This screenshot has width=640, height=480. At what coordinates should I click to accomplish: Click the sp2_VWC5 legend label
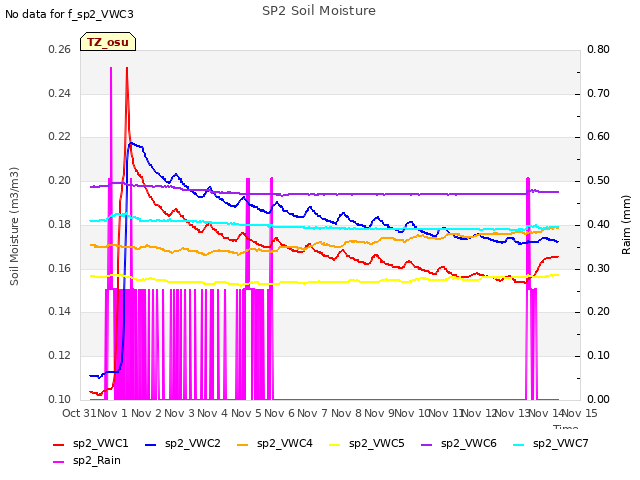pos(376,443)
